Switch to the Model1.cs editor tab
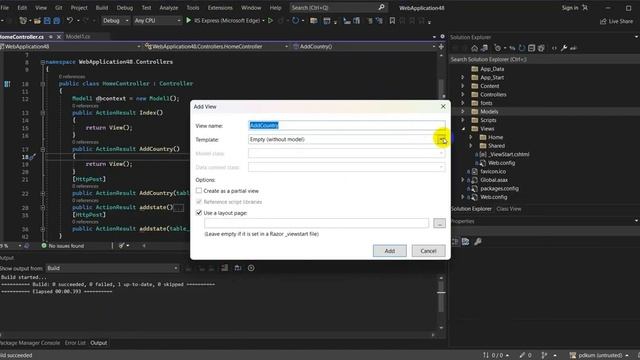The image size is (640, 360). tap(78, 37)
